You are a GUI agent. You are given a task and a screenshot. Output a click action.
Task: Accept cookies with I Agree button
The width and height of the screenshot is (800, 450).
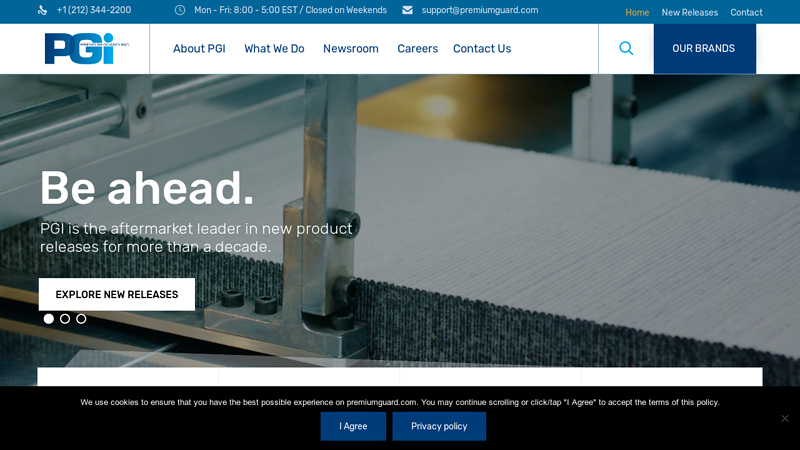(353, 426)
